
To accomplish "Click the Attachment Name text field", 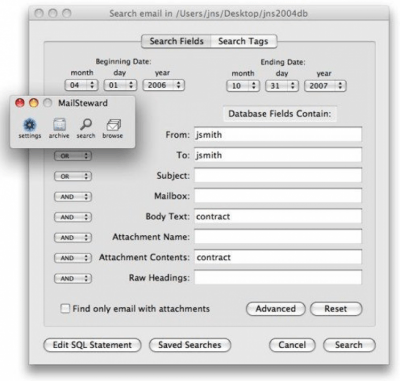I will [x=278, y=237].
